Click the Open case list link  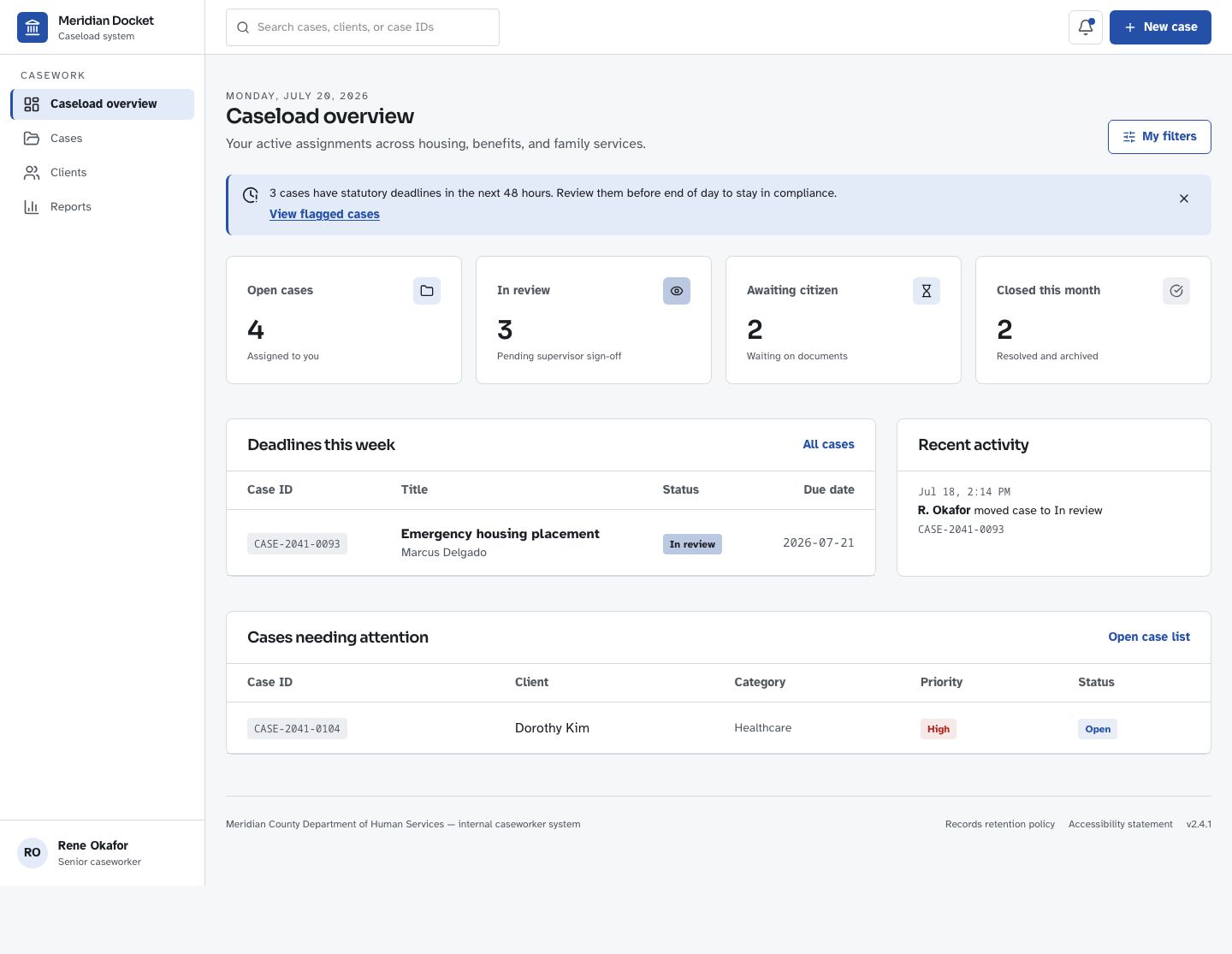(x=1149, y=637)
